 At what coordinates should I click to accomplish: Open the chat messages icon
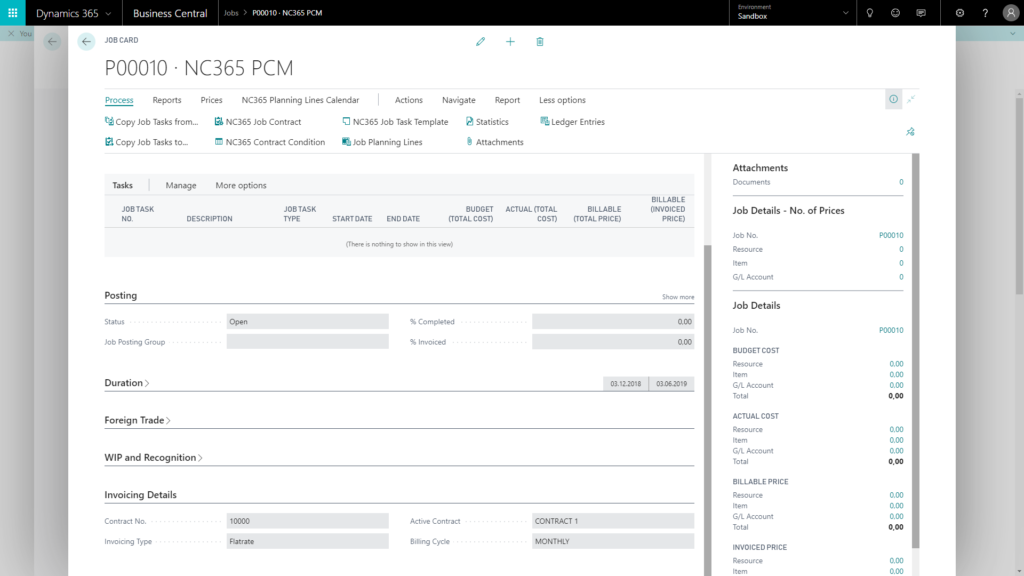[x=921, y=12]
